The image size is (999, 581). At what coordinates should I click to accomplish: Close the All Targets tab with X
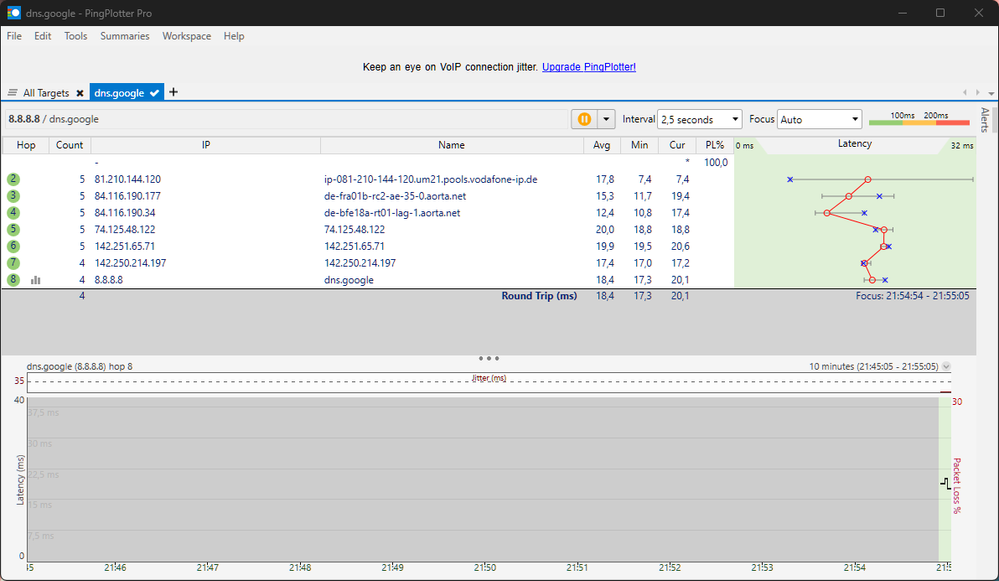[80, 93]
